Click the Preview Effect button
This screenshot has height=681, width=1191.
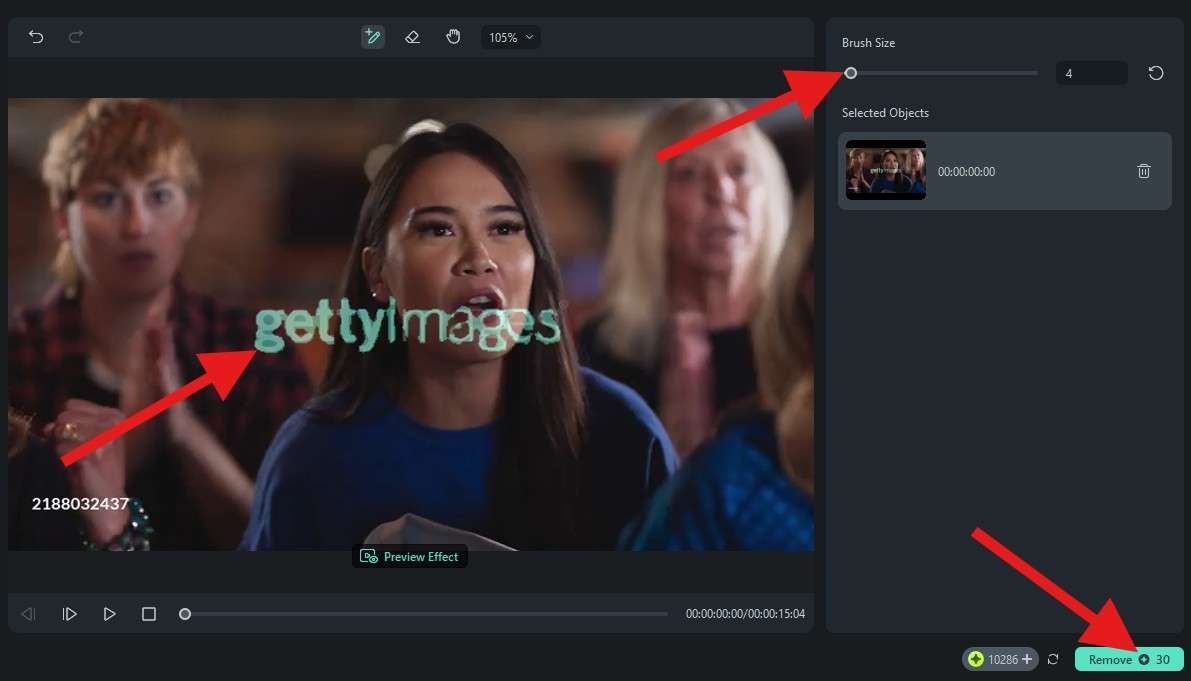click(409, 556)
